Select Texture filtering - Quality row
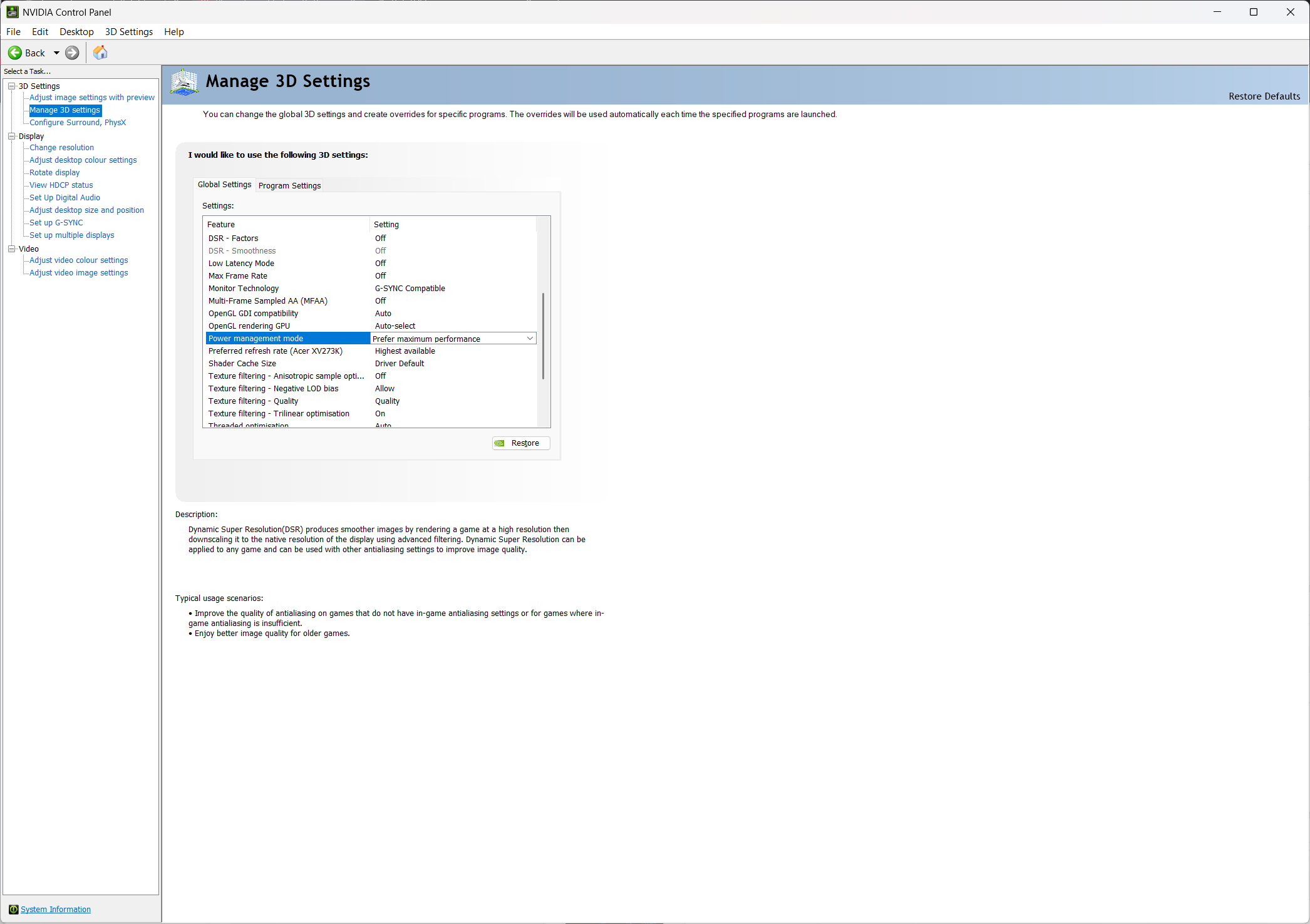1310x924 pixels. tap(371, 401)
